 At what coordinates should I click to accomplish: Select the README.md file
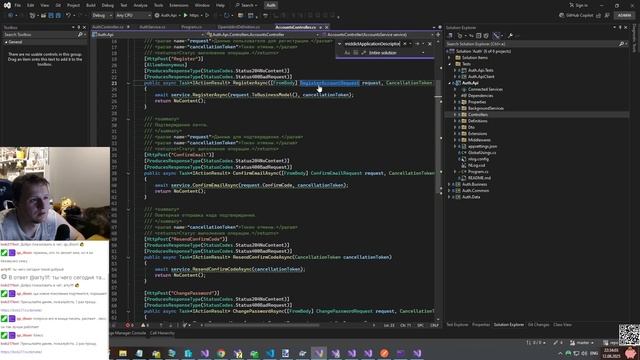479,178
